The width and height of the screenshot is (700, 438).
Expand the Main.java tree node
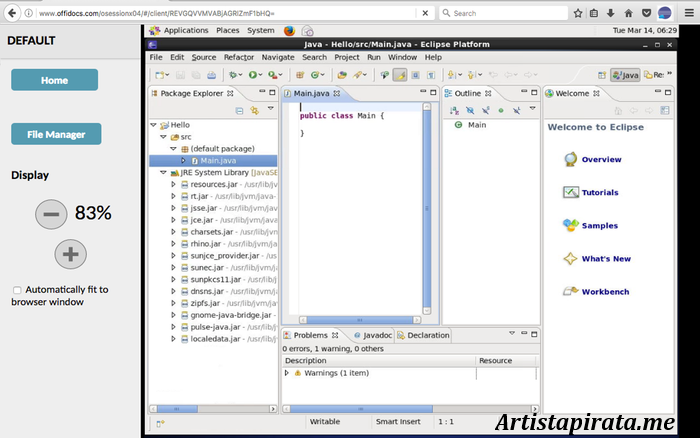pyautogui.click(x=183, y=161)
